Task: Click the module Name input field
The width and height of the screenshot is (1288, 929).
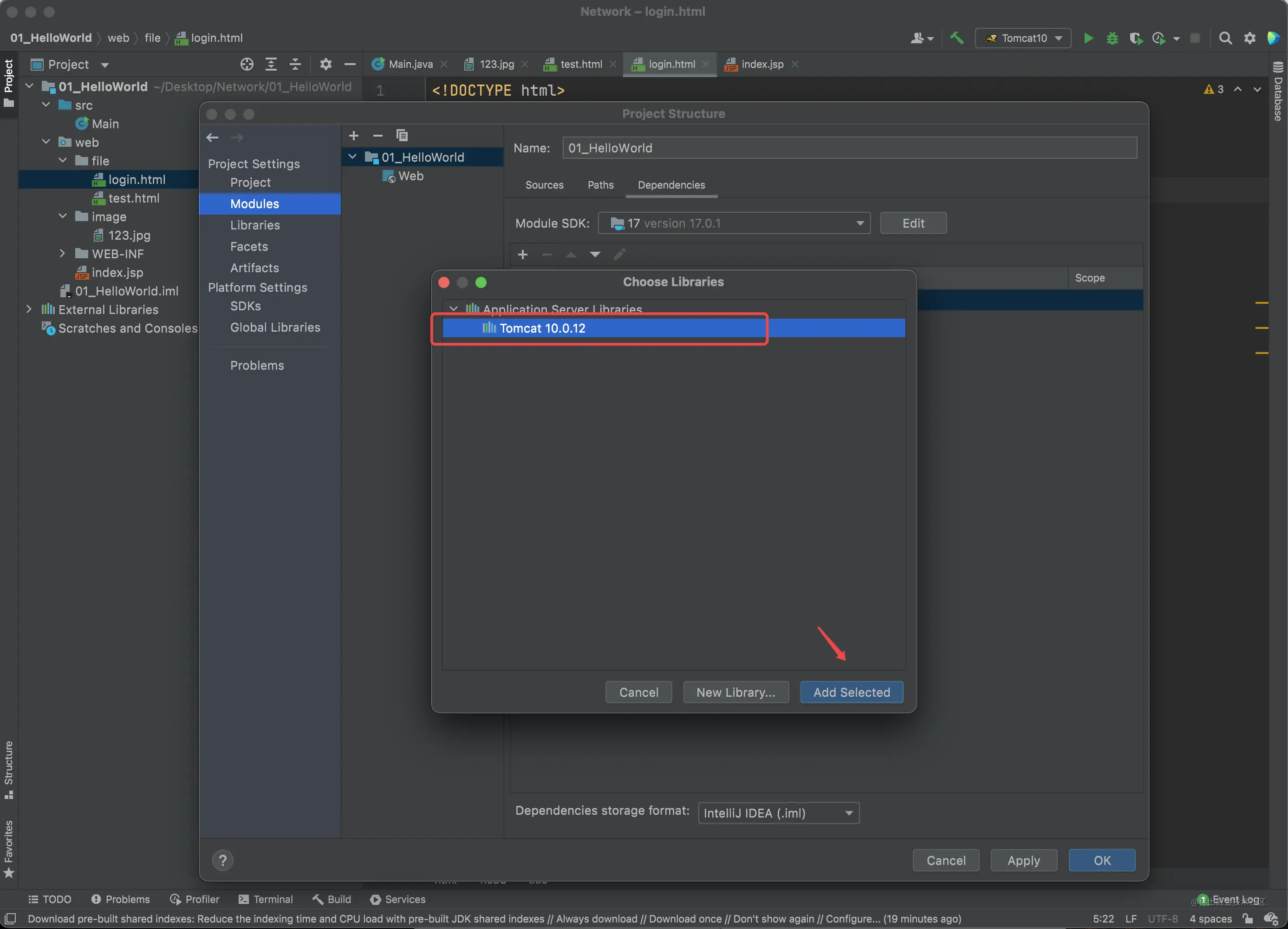Action: (850, 148)
